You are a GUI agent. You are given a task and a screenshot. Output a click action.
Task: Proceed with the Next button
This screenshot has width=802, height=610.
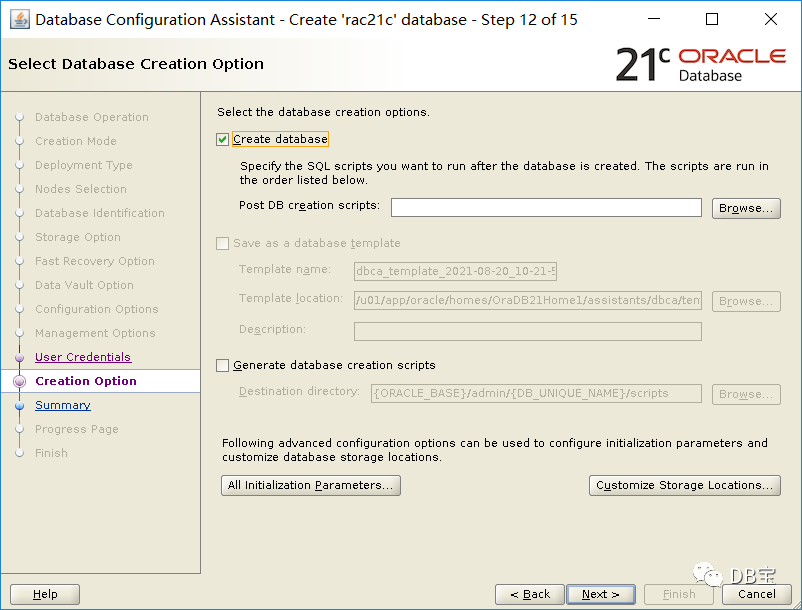pos(601,594)
